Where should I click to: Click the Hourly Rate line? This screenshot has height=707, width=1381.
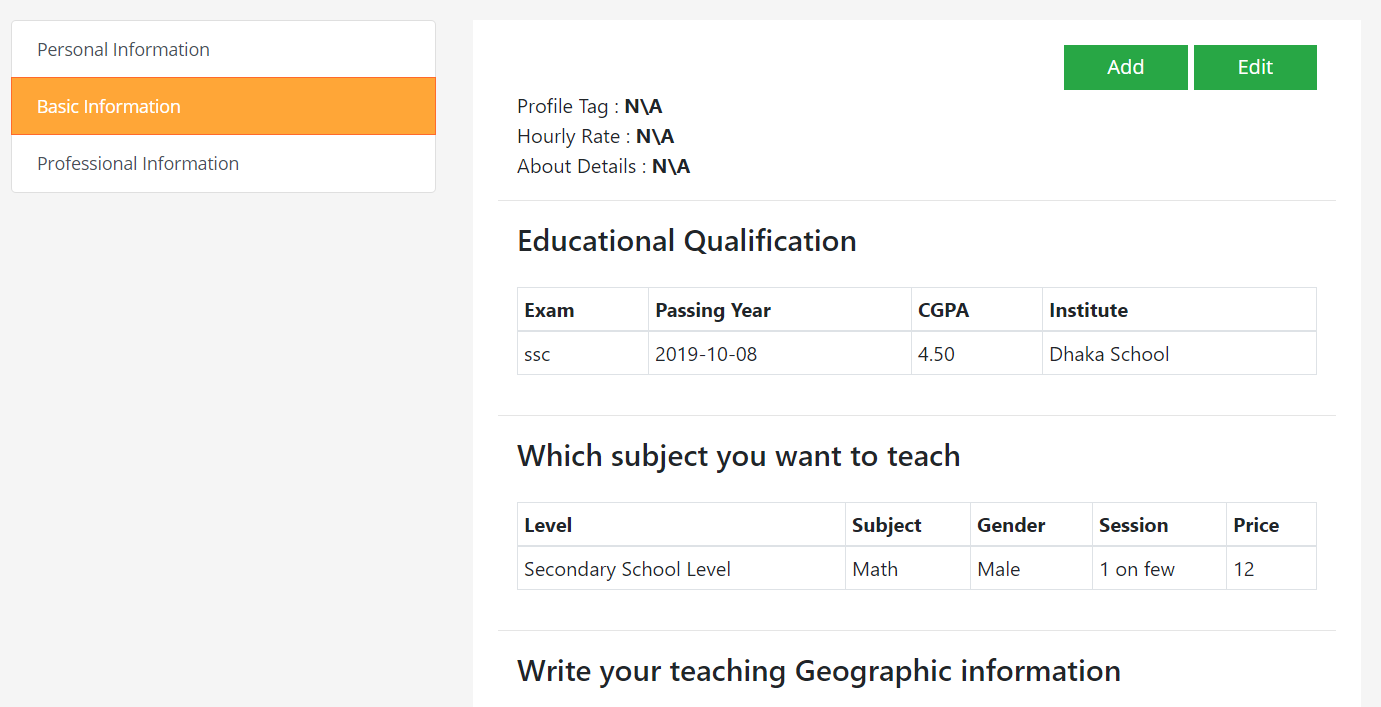tap(596, 136)
